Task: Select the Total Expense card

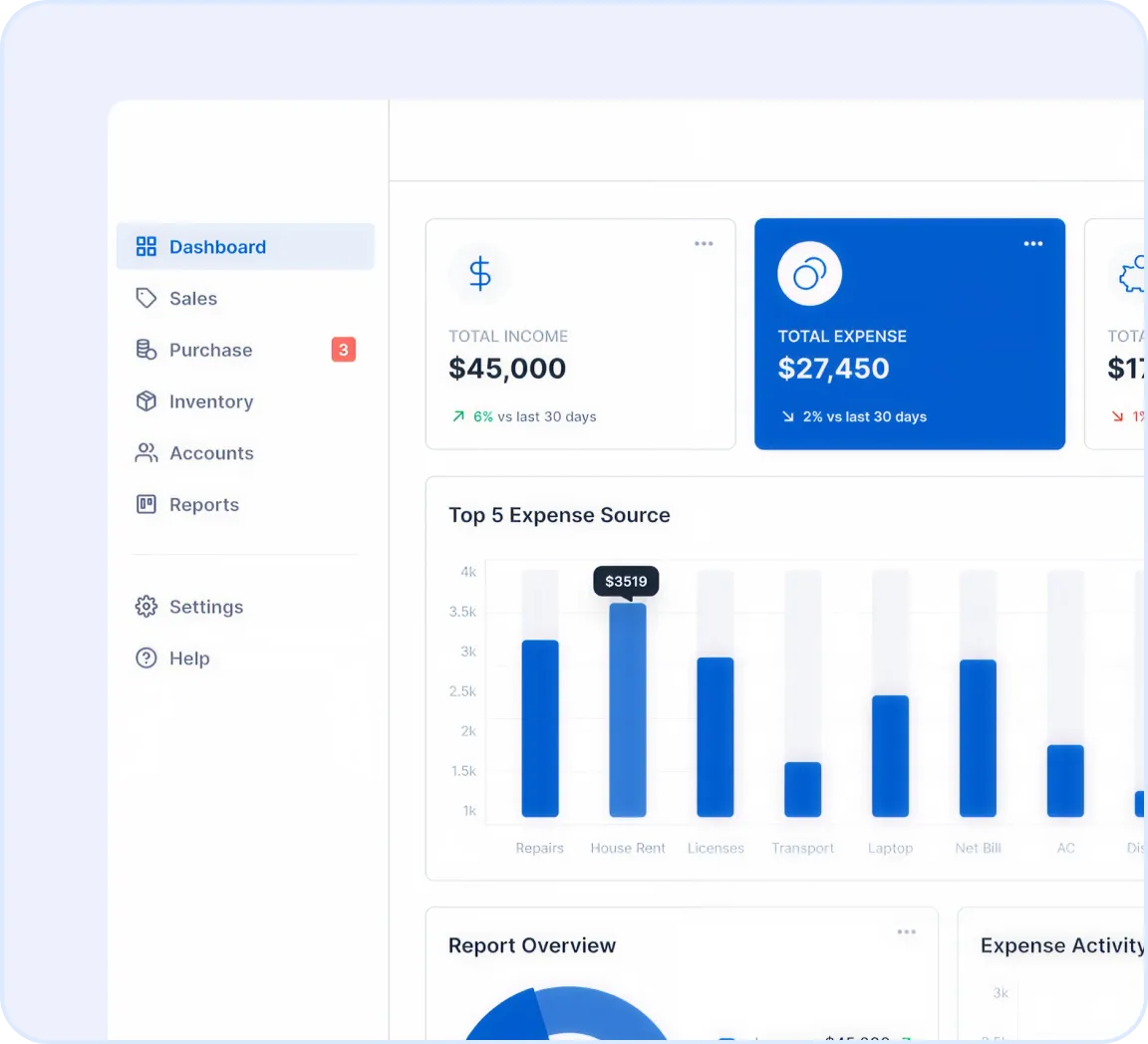Action: (x=910, y=334)
